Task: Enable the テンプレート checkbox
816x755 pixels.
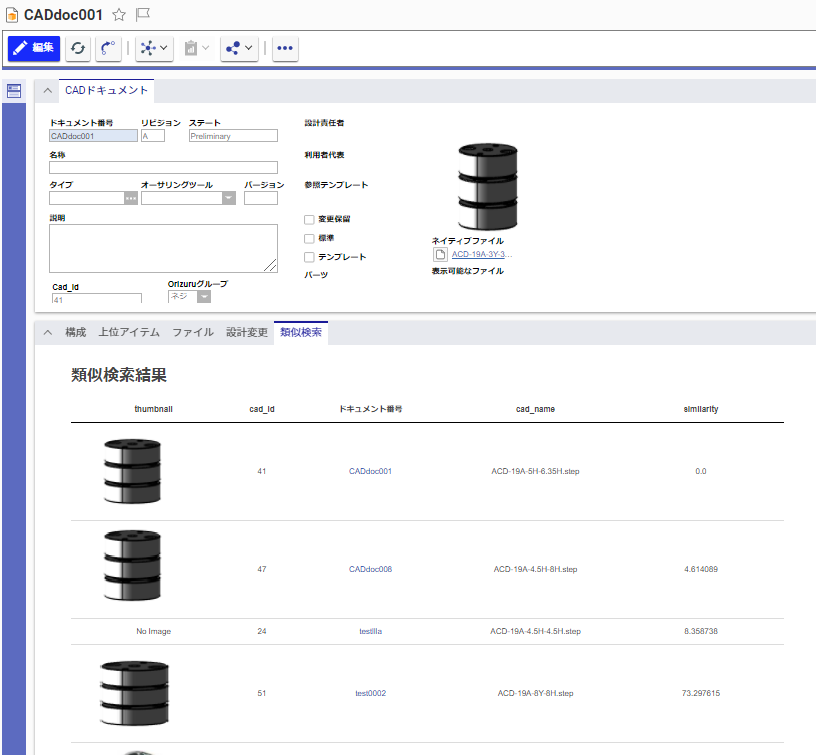Action: pyautogui.click(x=309, y=256)
